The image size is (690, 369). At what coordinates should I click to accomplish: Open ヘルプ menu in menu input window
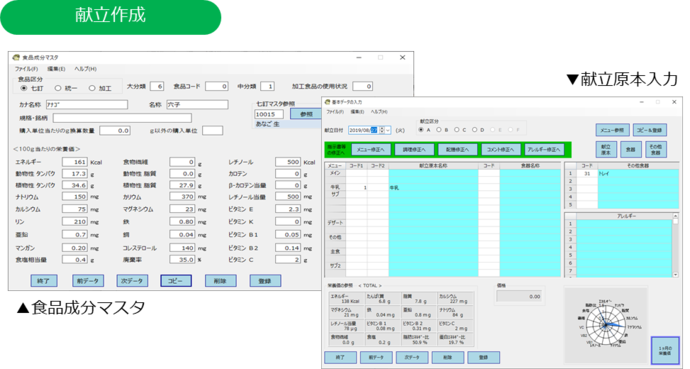click(x=379, y=112)
